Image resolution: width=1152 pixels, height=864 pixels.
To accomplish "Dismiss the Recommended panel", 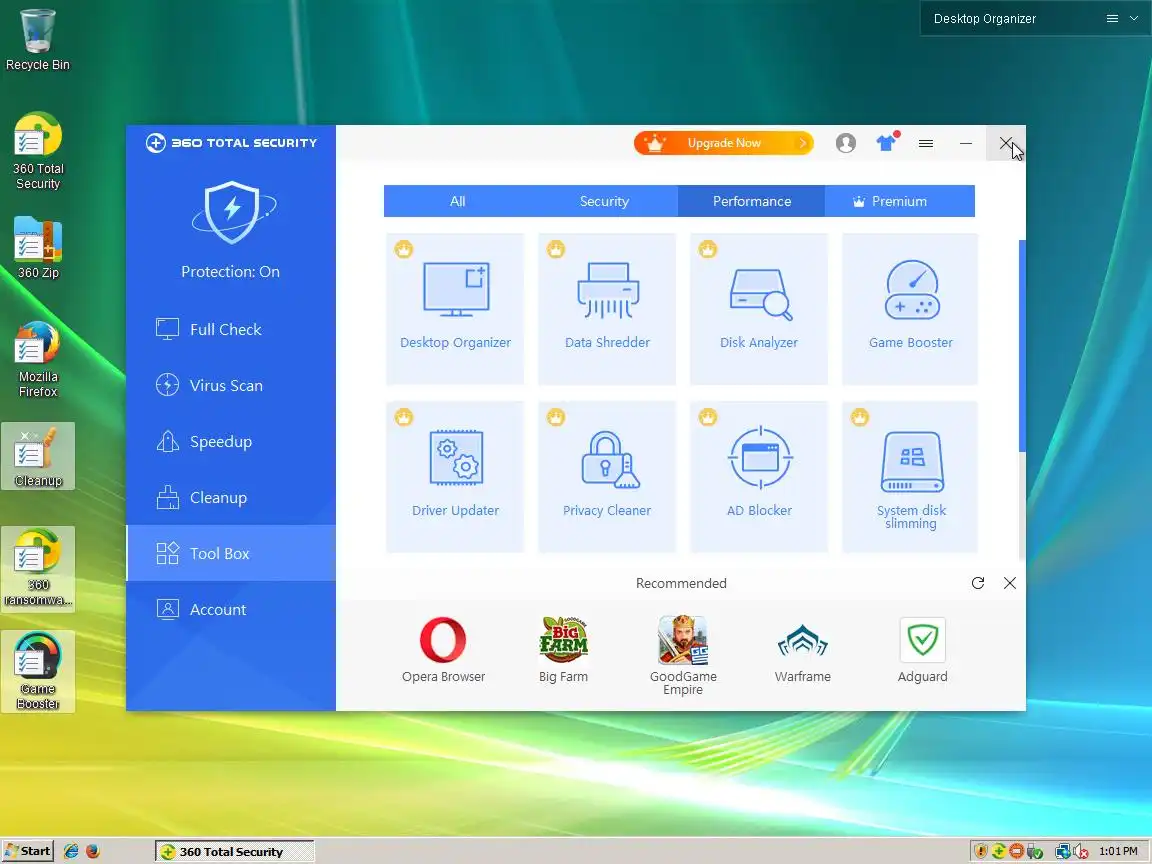I will pos(1010,583).
